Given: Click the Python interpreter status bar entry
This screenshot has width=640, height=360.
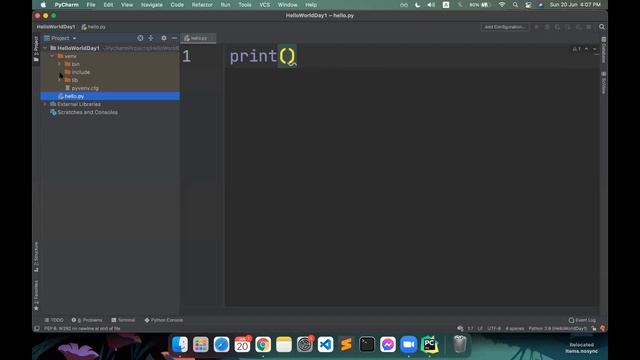Looking at the screenshot, I should pos(558,329).
